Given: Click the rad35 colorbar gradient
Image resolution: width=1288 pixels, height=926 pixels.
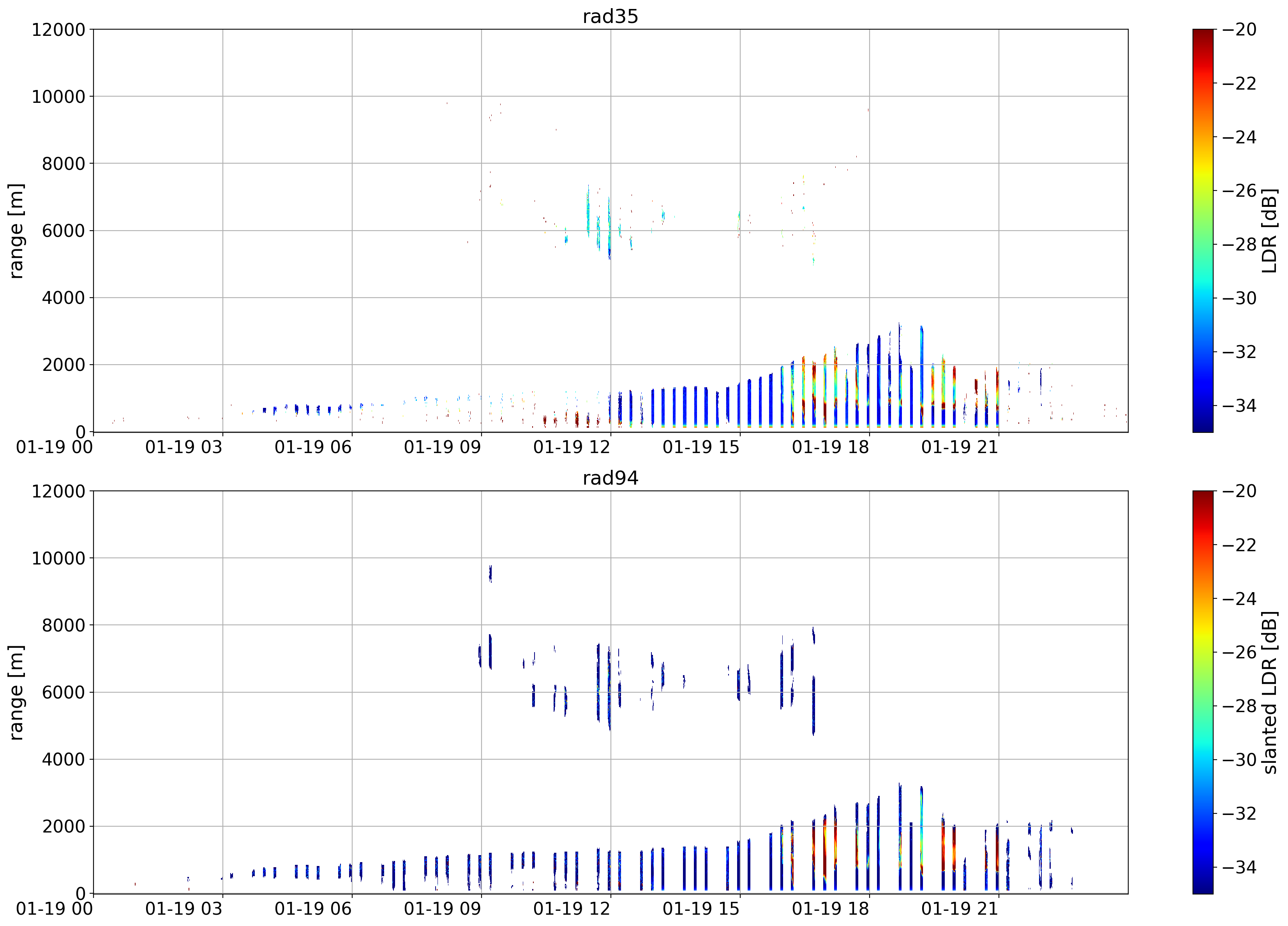Looking at the screenshot, I should [x=1203, y=231].
